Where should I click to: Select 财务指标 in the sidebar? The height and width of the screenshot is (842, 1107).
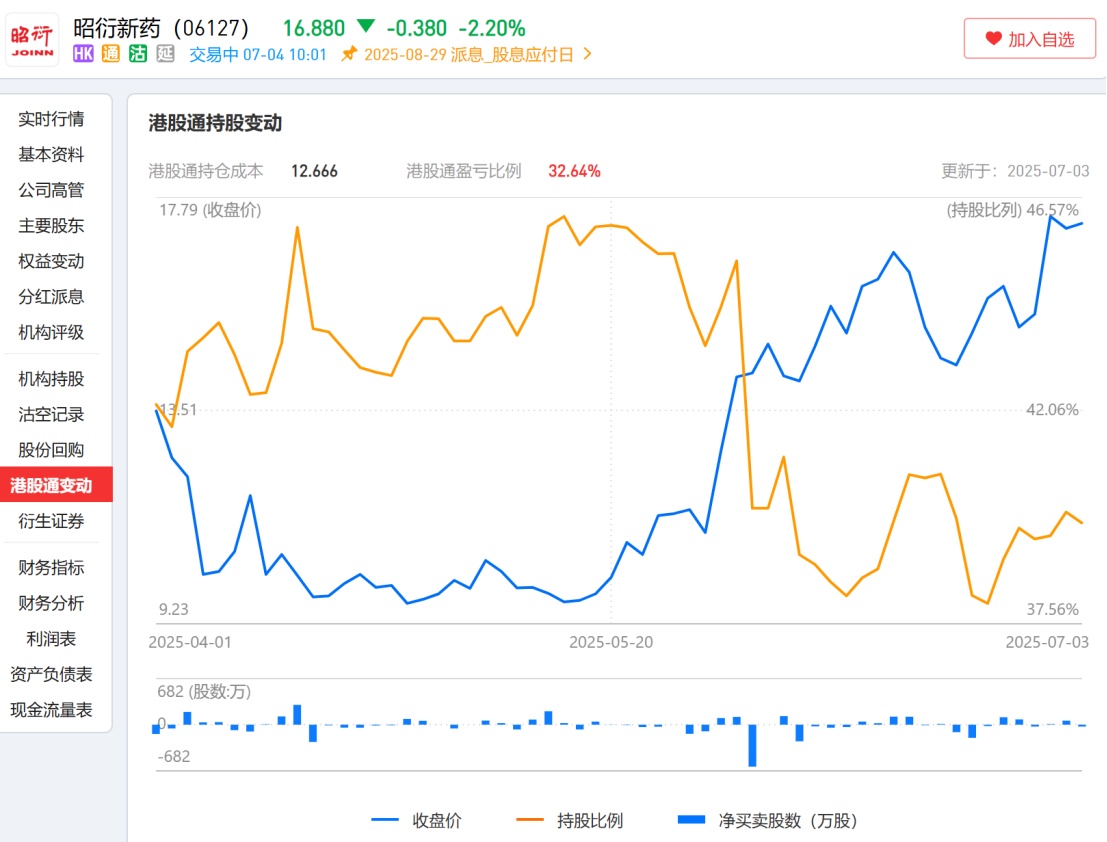[51, 567]
